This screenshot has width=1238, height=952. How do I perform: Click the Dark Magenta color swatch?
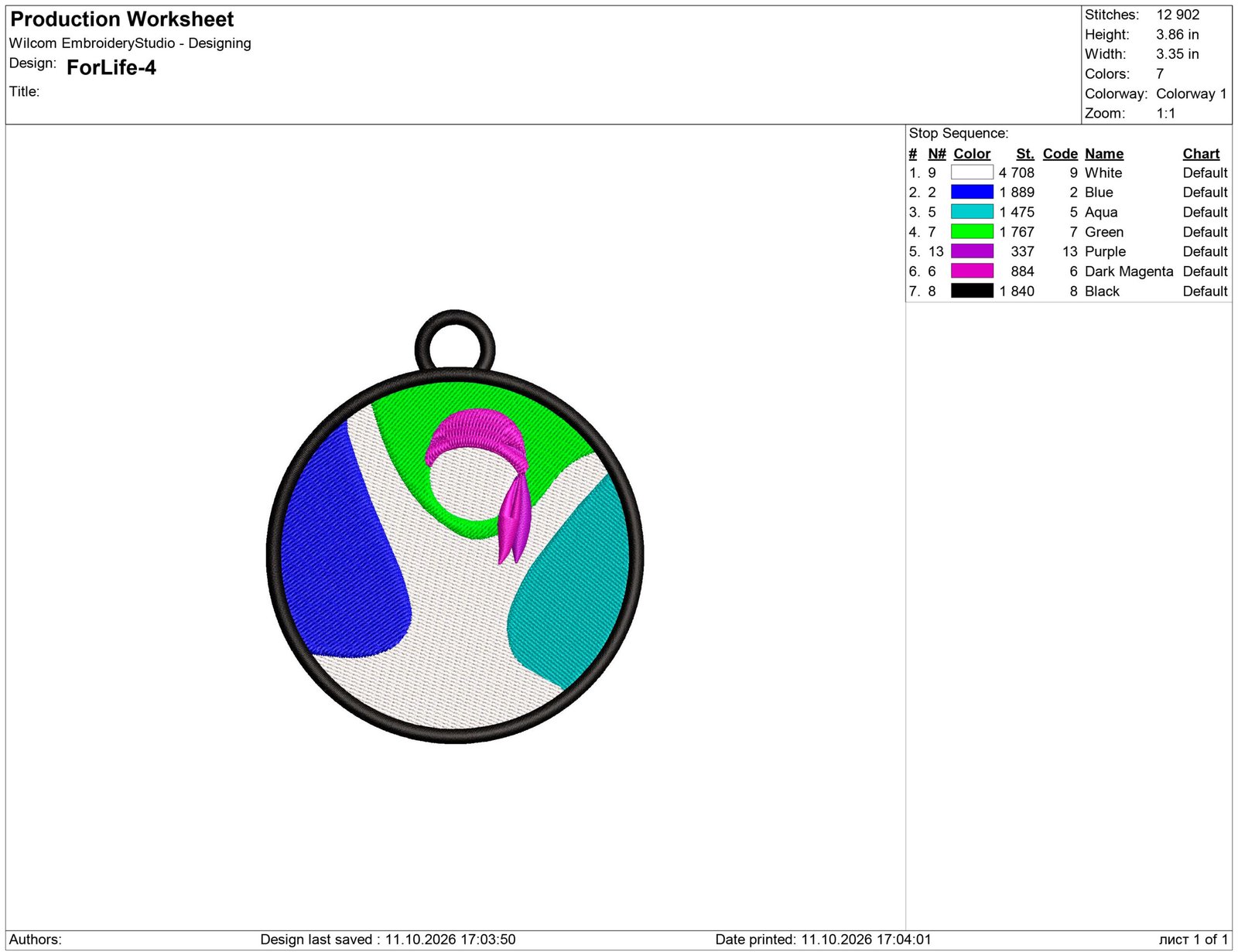point(972,271)
